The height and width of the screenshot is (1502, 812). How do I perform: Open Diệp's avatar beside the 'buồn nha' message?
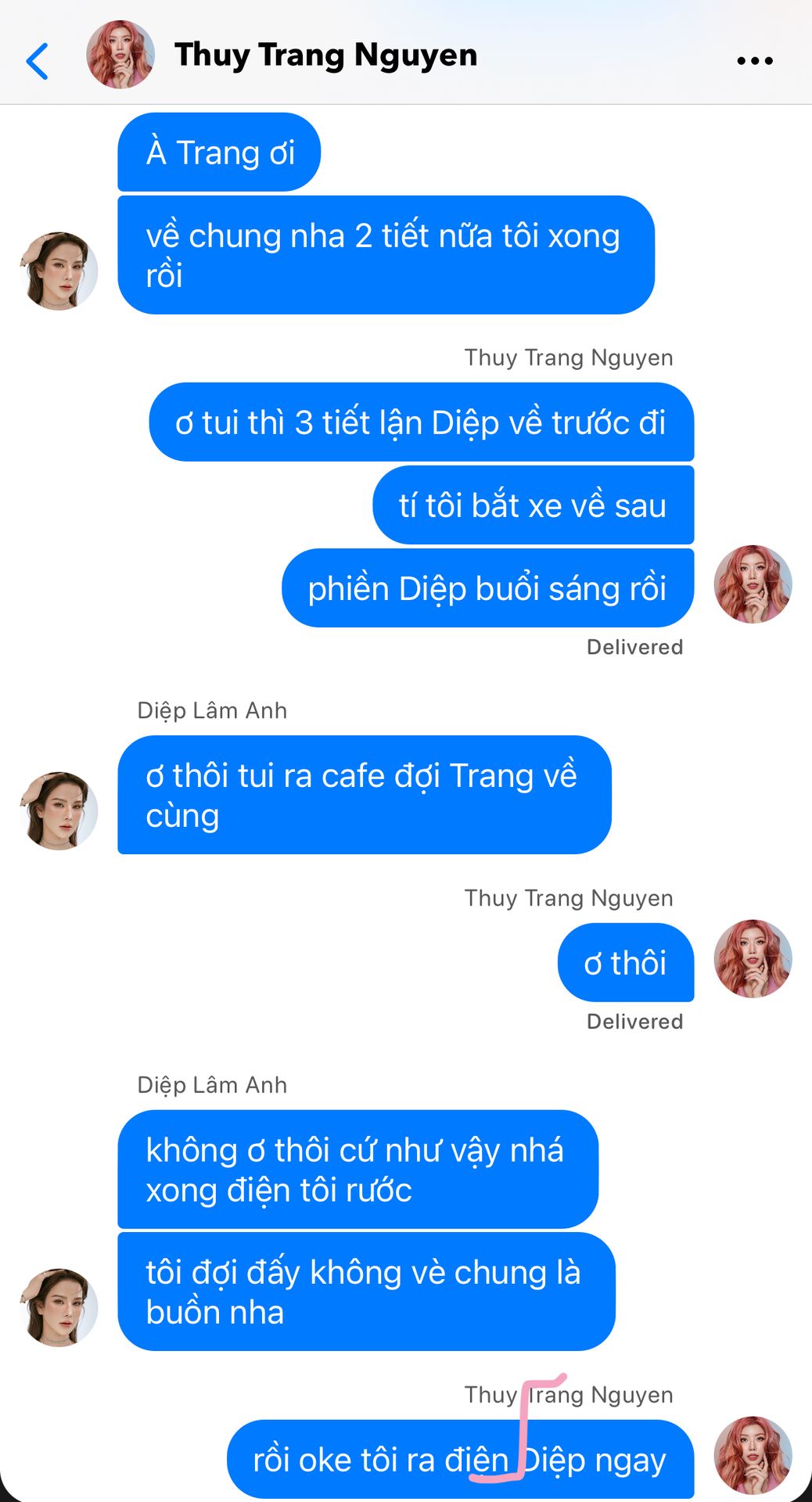pos(59,1307)
